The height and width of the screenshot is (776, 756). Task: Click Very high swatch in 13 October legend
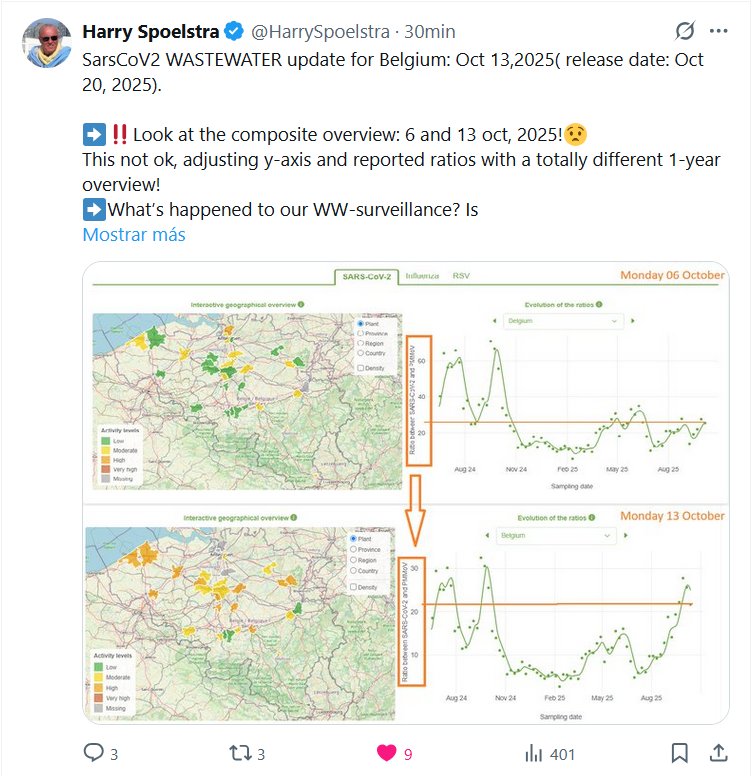[x=96, y=697]
